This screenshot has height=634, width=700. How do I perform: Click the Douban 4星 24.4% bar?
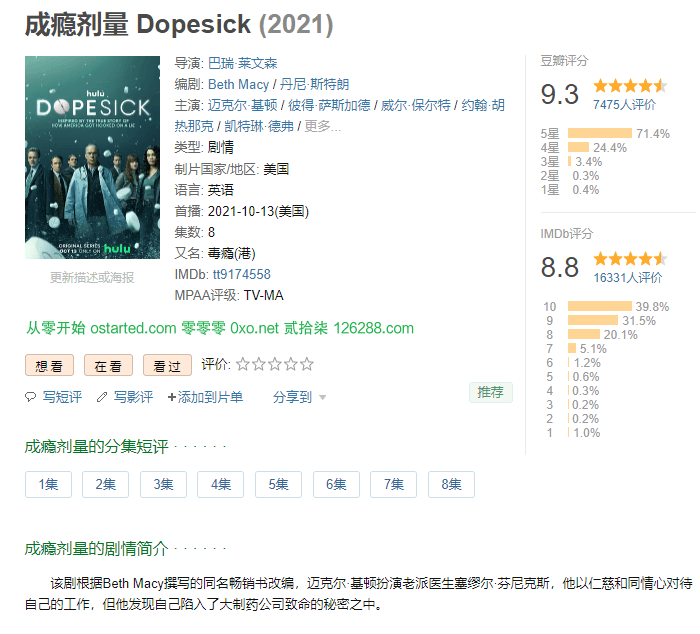click(578, 147)
